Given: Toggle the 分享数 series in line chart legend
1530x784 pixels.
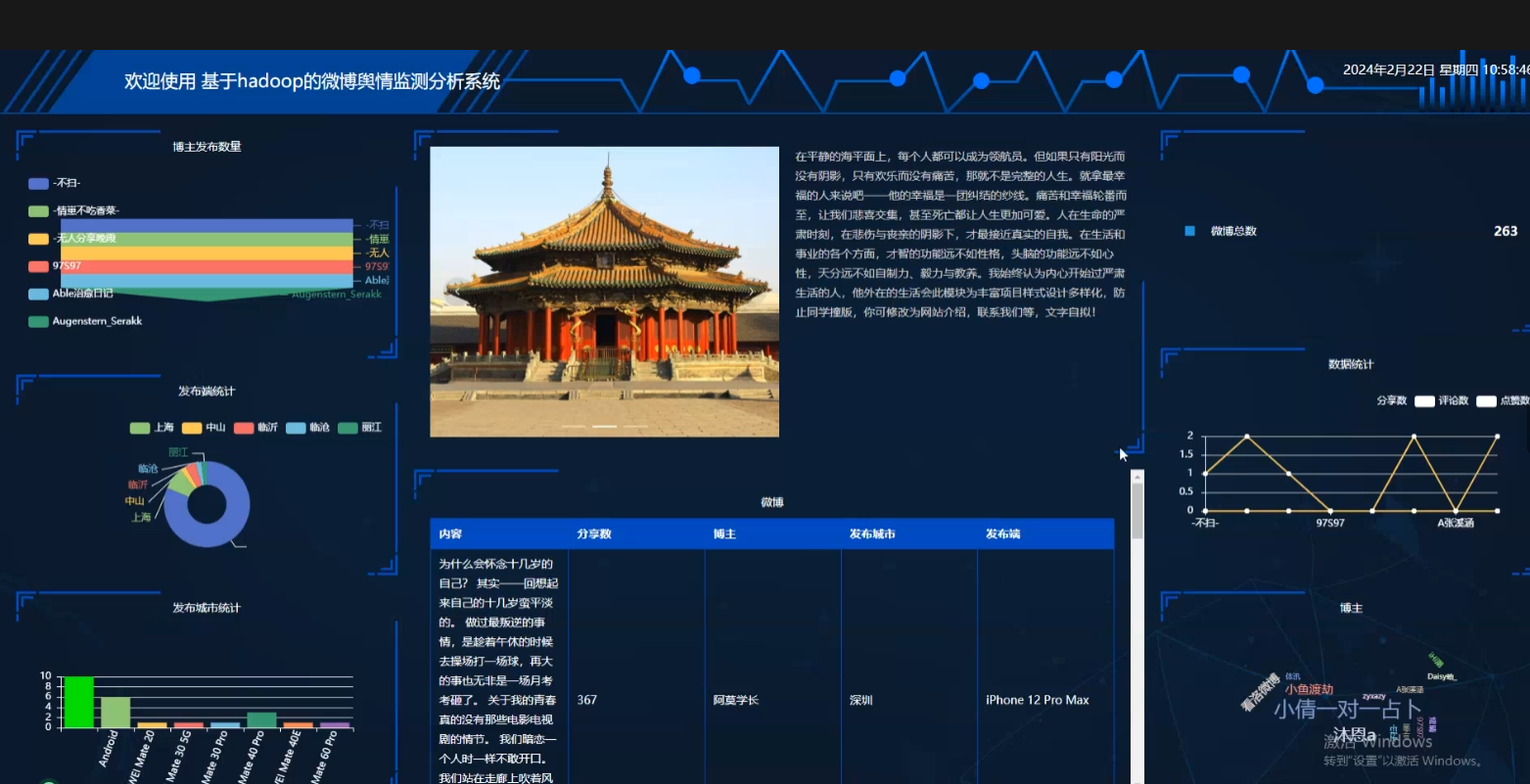Looking at the screenshot, I should (x=1391, y=400).
